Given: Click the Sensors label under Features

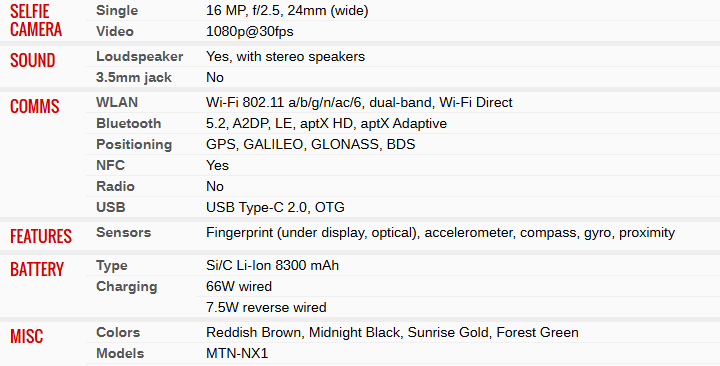Looking at the screenshot, I should (x=123, y=232).
